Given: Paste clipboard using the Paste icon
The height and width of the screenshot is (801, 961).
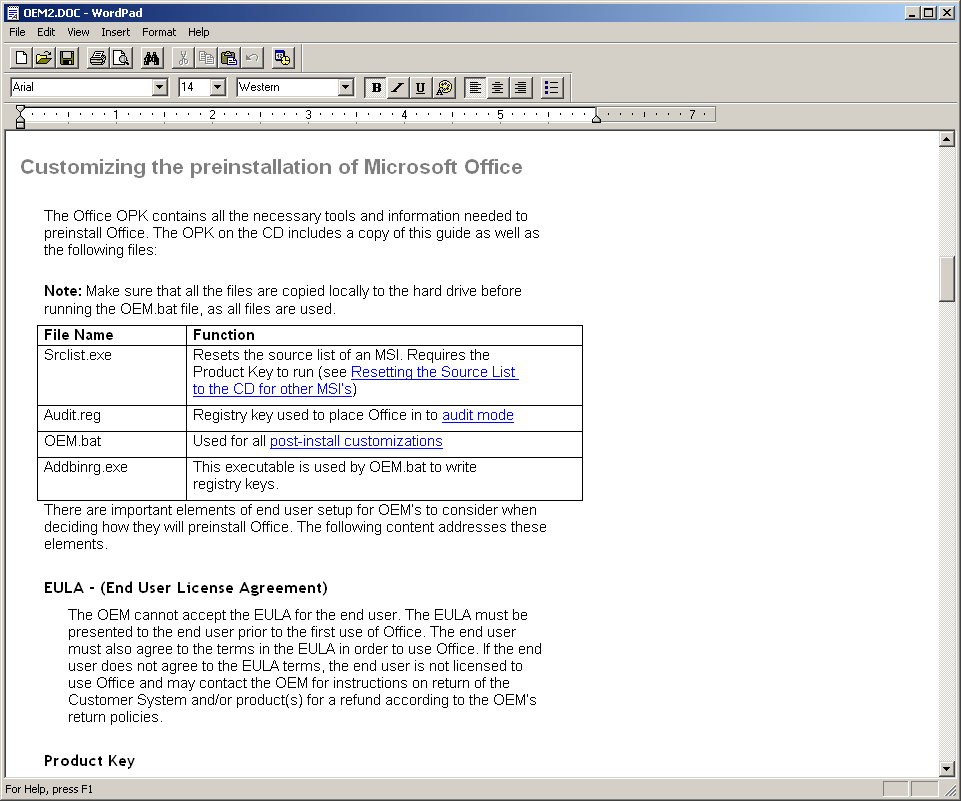Looking at the screenshot, I should [x=229, y=58].
